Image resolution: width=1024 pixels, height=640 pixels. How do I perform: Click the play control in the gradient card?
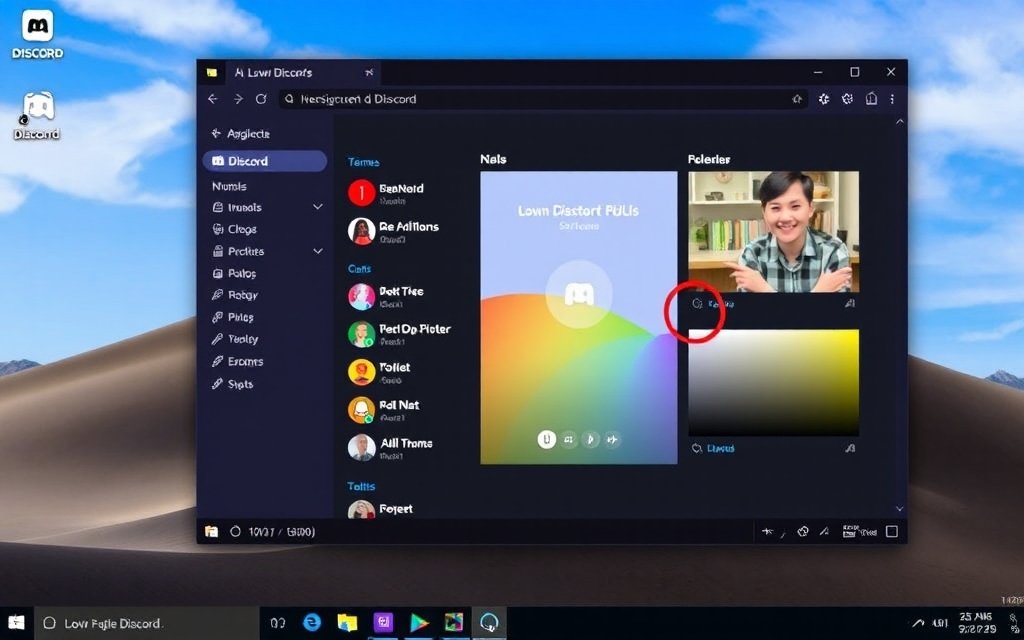pyautogui.click(x=590, y=440)
